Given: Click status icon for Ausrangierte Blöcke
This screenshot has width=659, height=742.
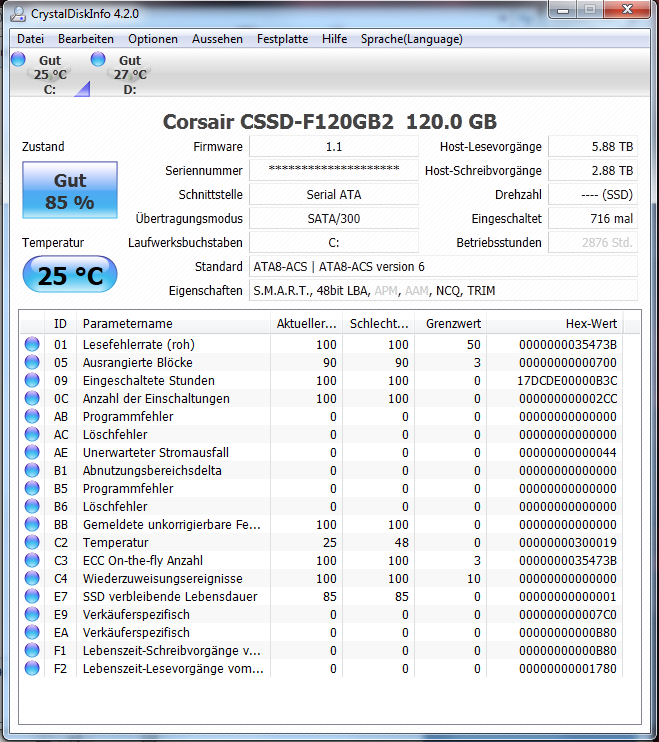Looking at the screenshot, I should [x=32, y=362].
